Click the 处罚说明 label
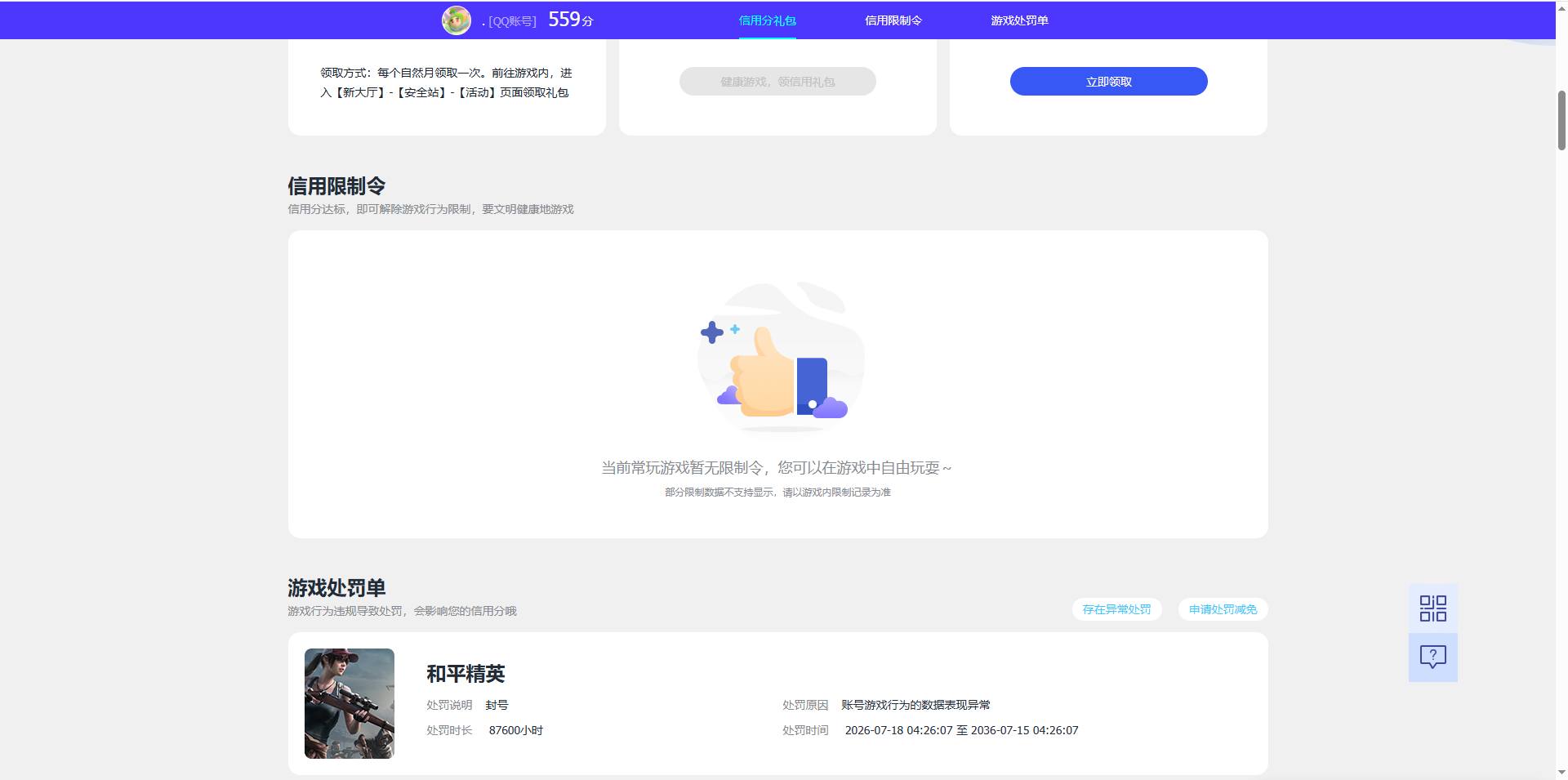 pos(449,705)
